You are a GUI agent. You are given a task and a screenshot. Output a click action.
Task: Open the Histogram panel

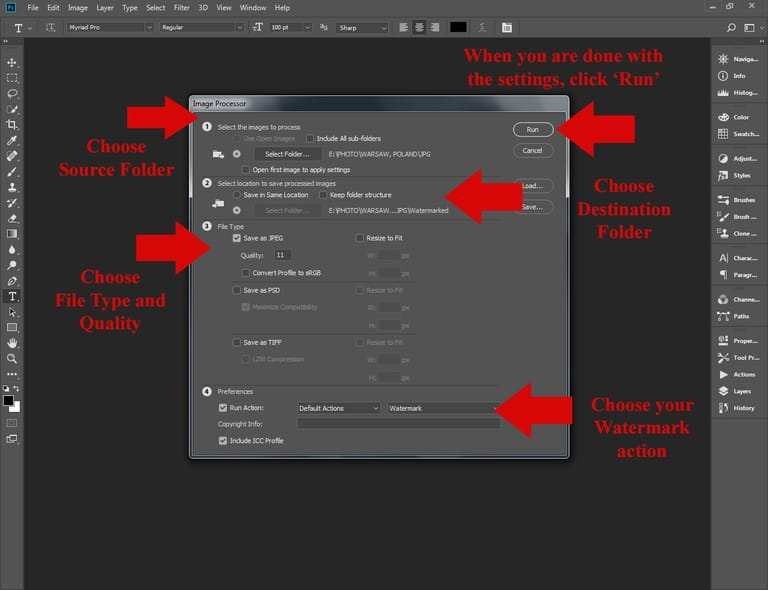click(x=739, y=93)
